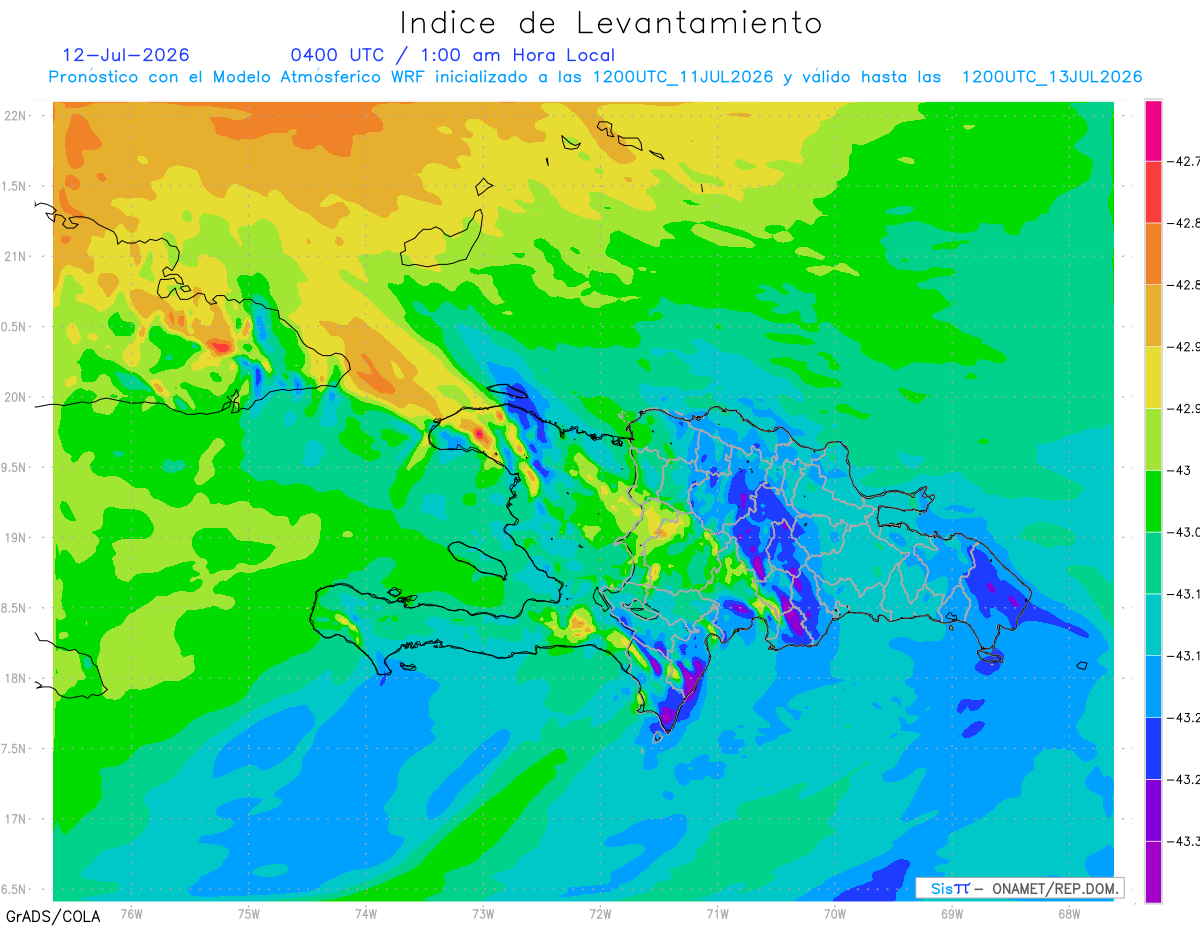Viewport: 1200px width, 927px height.
Task: Click the '68W' longitude label
Action: (x=1068, y=913)
